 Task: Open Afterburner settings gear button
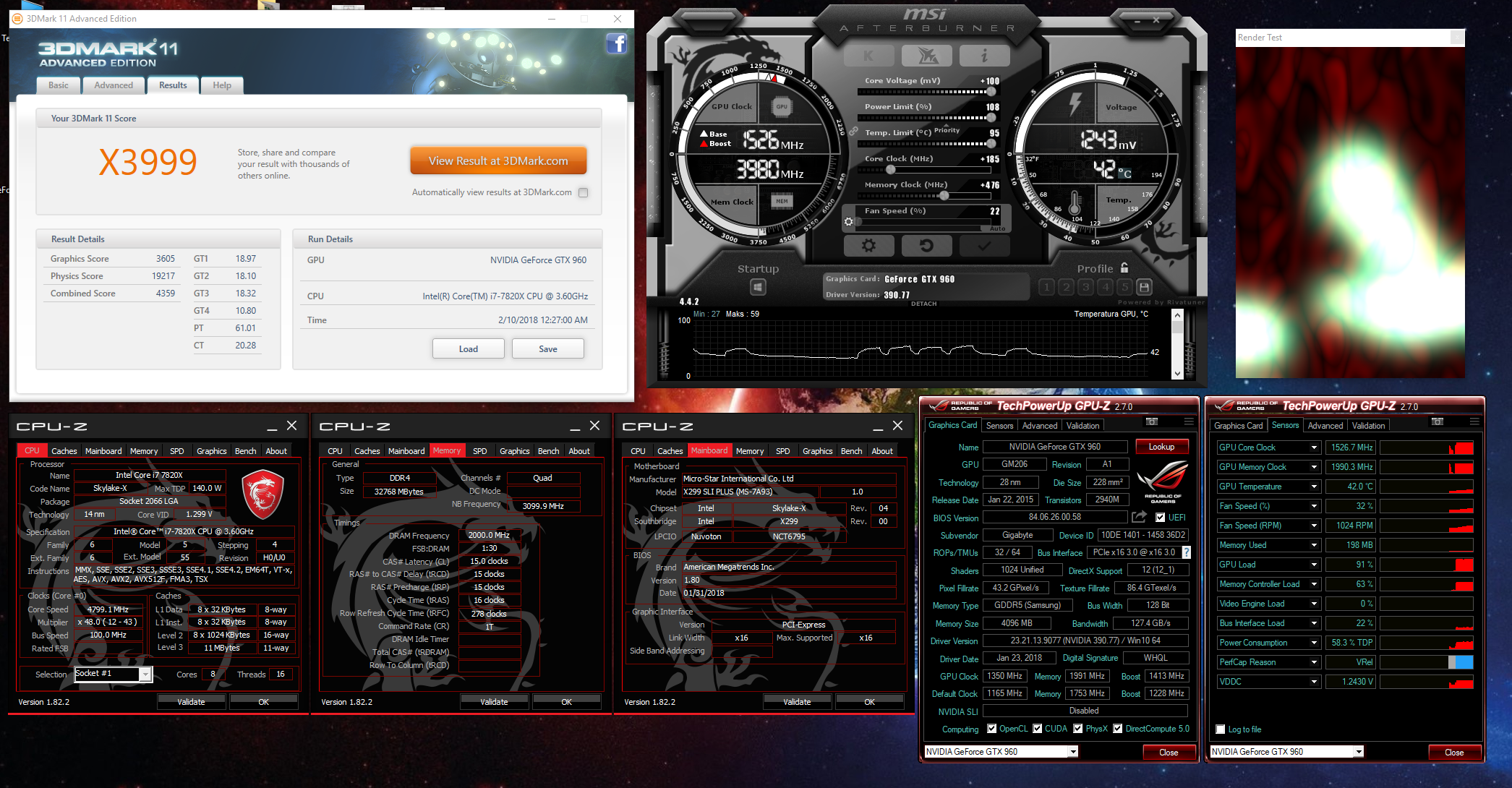[868, 246]
